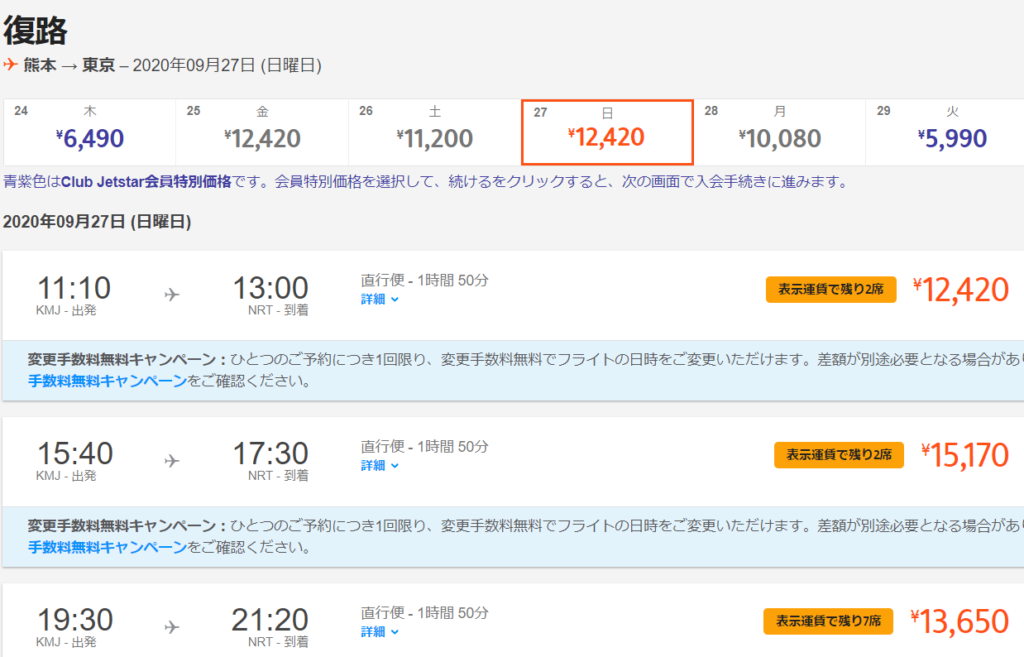The width and height of the screenshot is (1024, 657).
Task: Select Saturday the 26th tab ¥11,200
Action: [434, 132]
